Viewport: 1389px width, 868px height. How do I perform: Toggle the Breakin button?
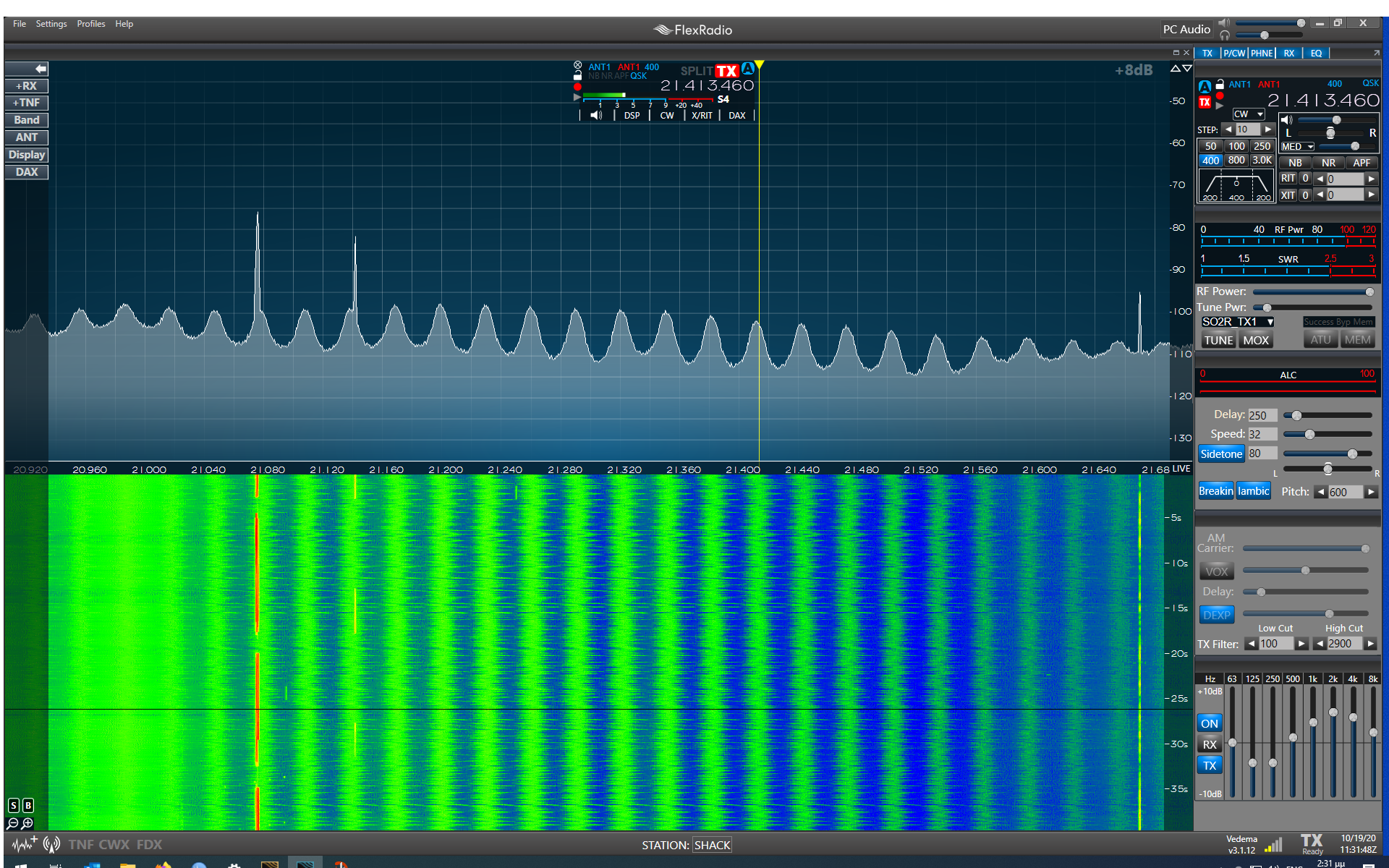click(x=1216, y=491)
